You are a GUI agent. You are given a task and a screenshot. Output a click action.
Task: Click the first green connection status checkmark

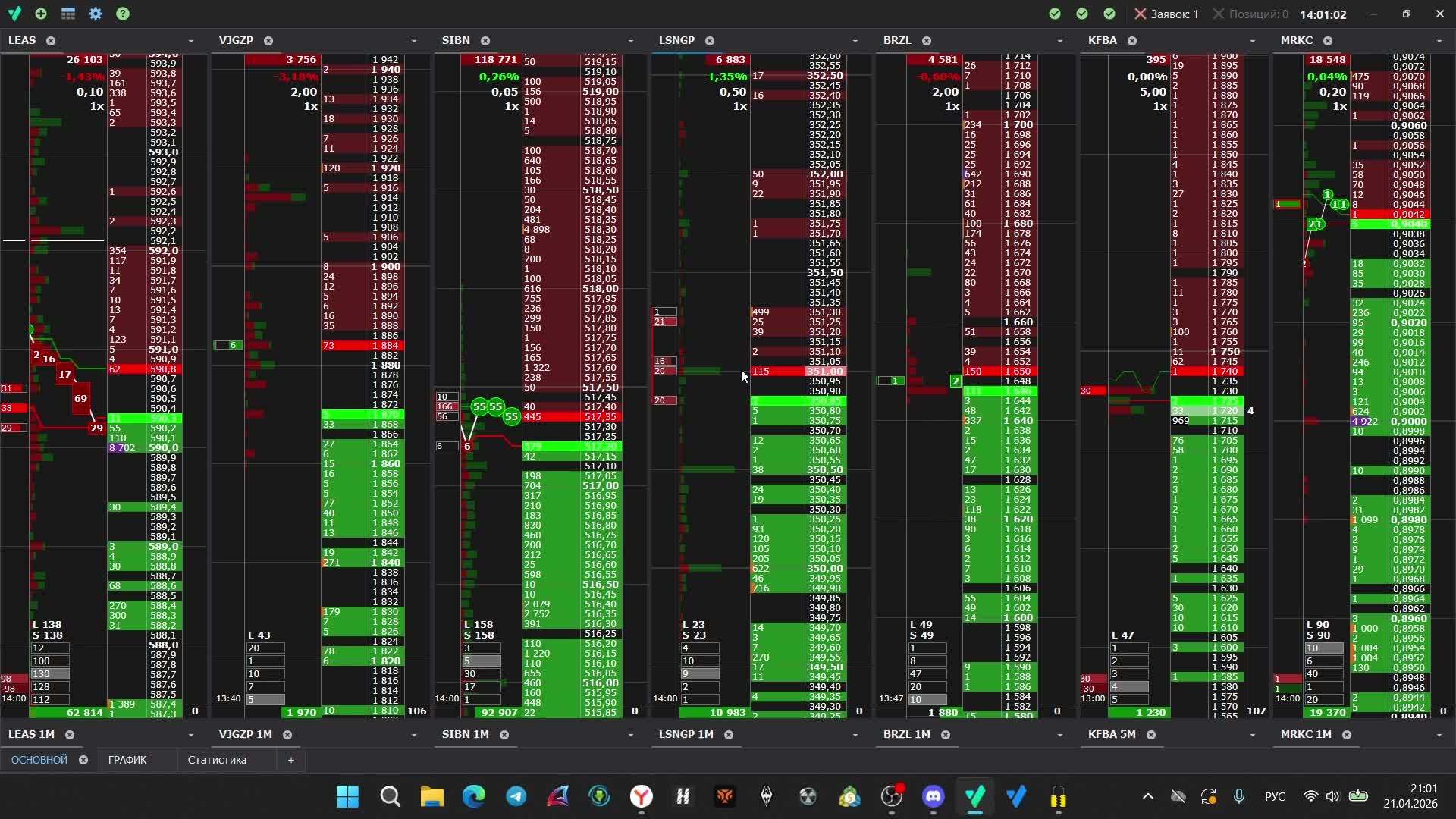[x=1055, y=14]
